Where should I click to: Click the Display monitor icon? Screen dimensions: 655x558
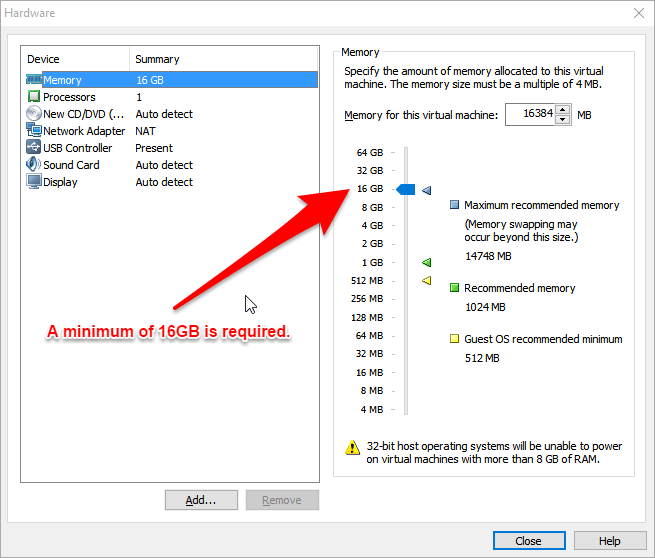pos(34,182)
